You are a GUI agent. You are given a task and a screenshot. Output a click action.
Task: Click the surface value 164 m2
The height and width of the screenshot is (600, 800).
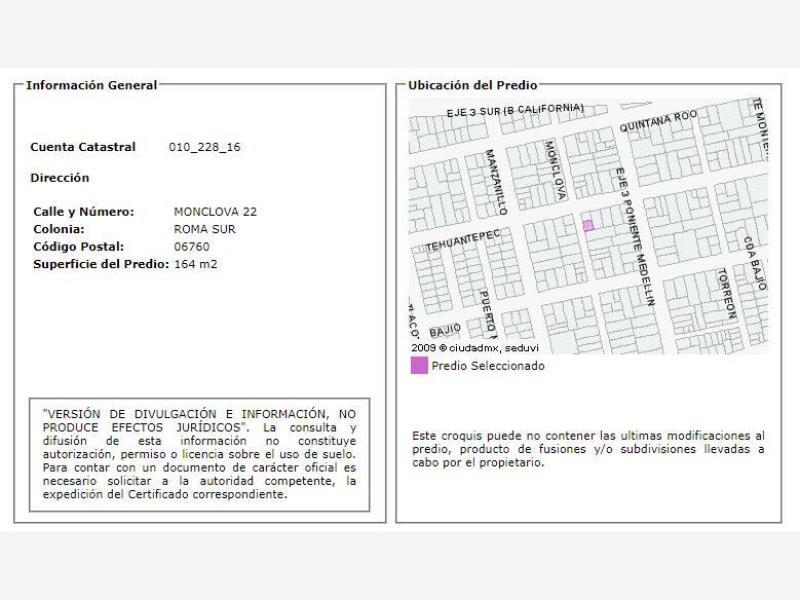tap(195, 264)
